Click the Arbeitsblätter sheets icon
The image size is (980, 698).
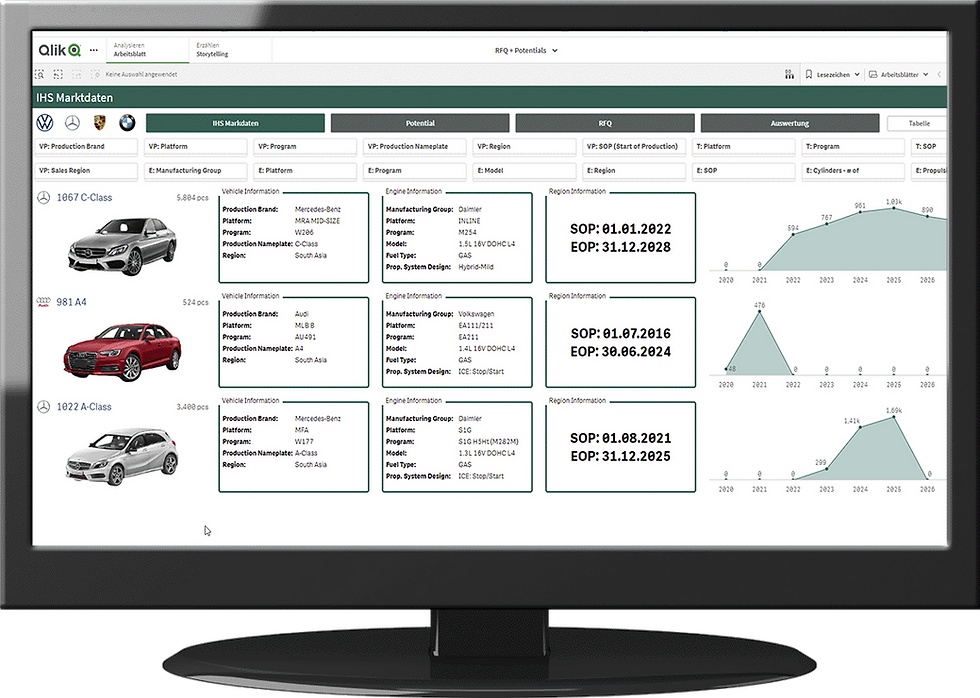pos(873,74)
